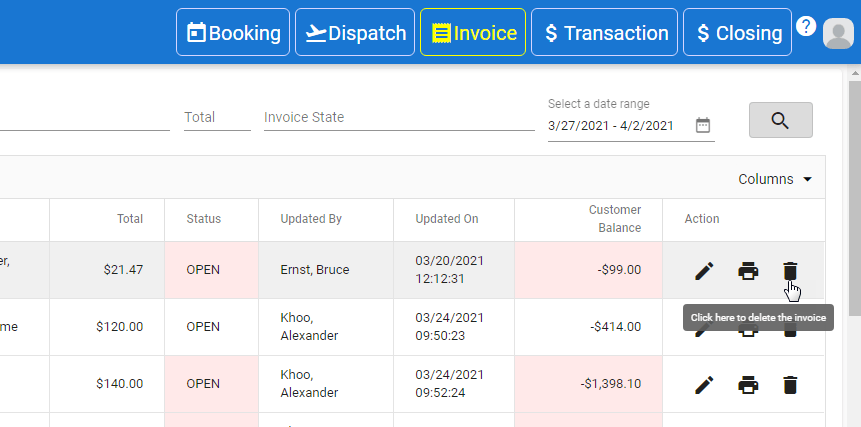Click the vertical page scrollbar thumb

[x=855, y=198]
